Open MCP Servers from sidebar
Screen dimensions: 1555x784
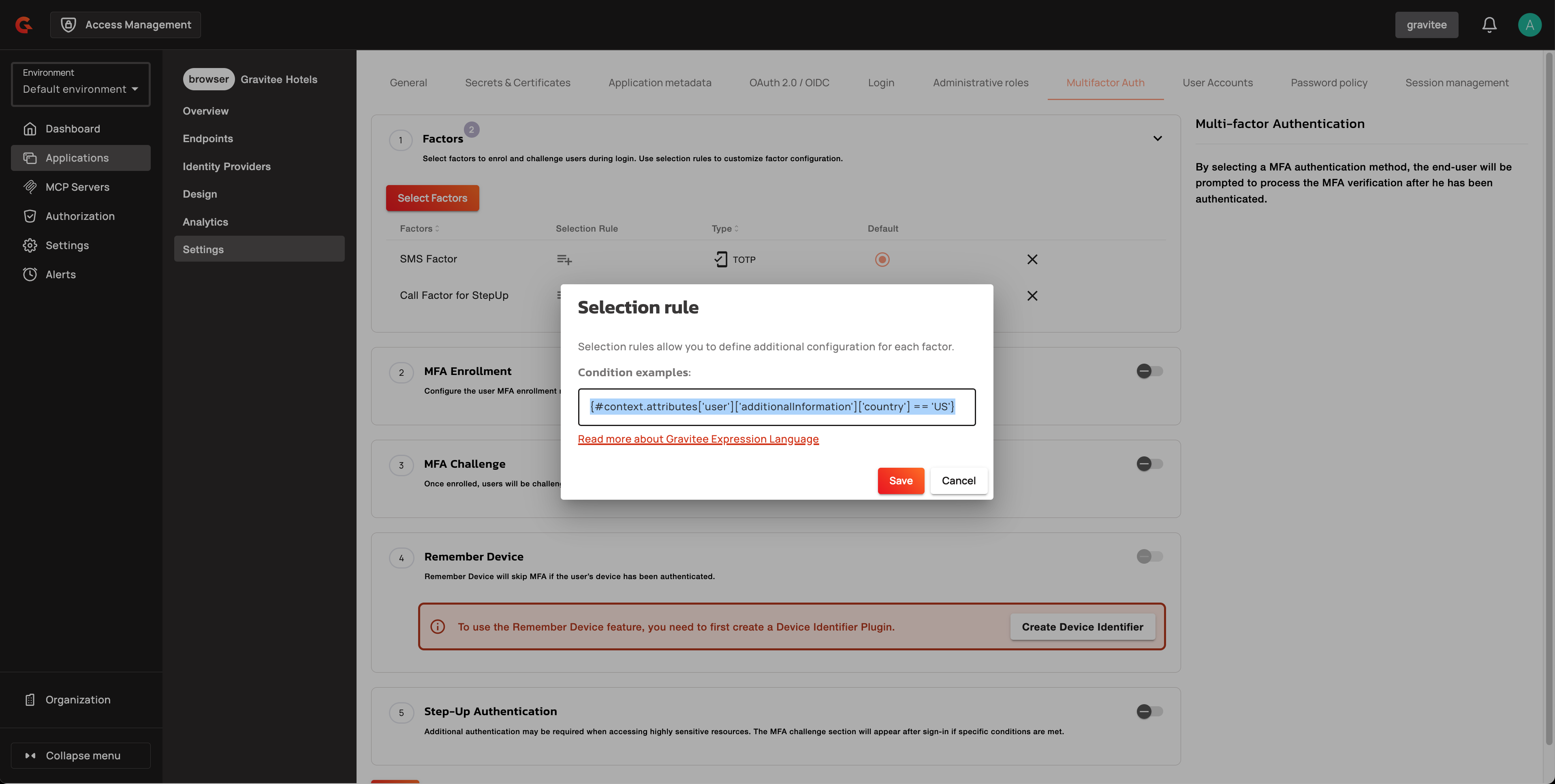pos(77,187)
